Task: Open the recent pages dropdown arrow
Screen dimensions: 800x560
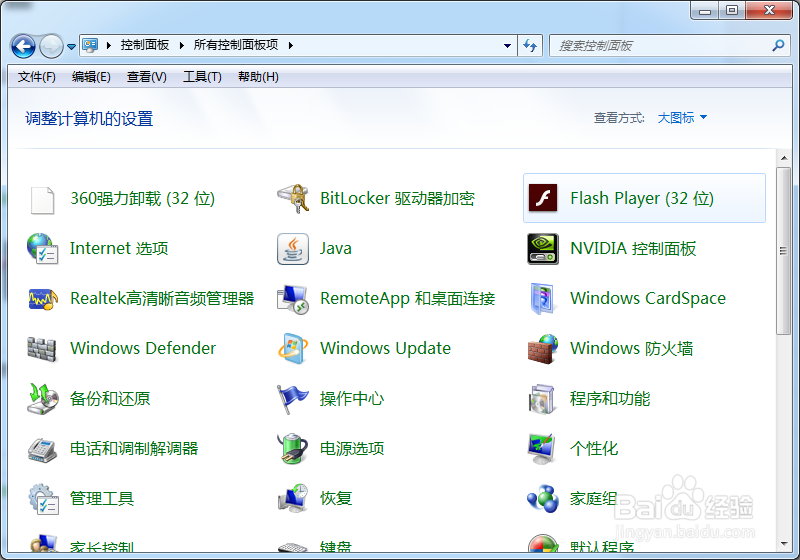Action: point(71,46)
